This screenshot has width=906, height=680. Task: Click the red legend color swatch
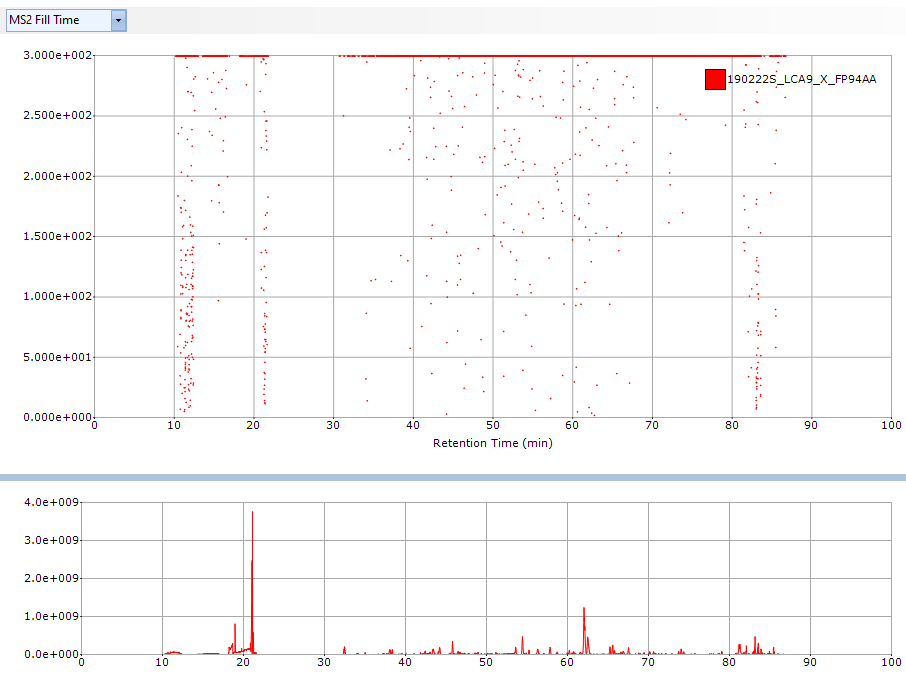(x=714, y=79)
